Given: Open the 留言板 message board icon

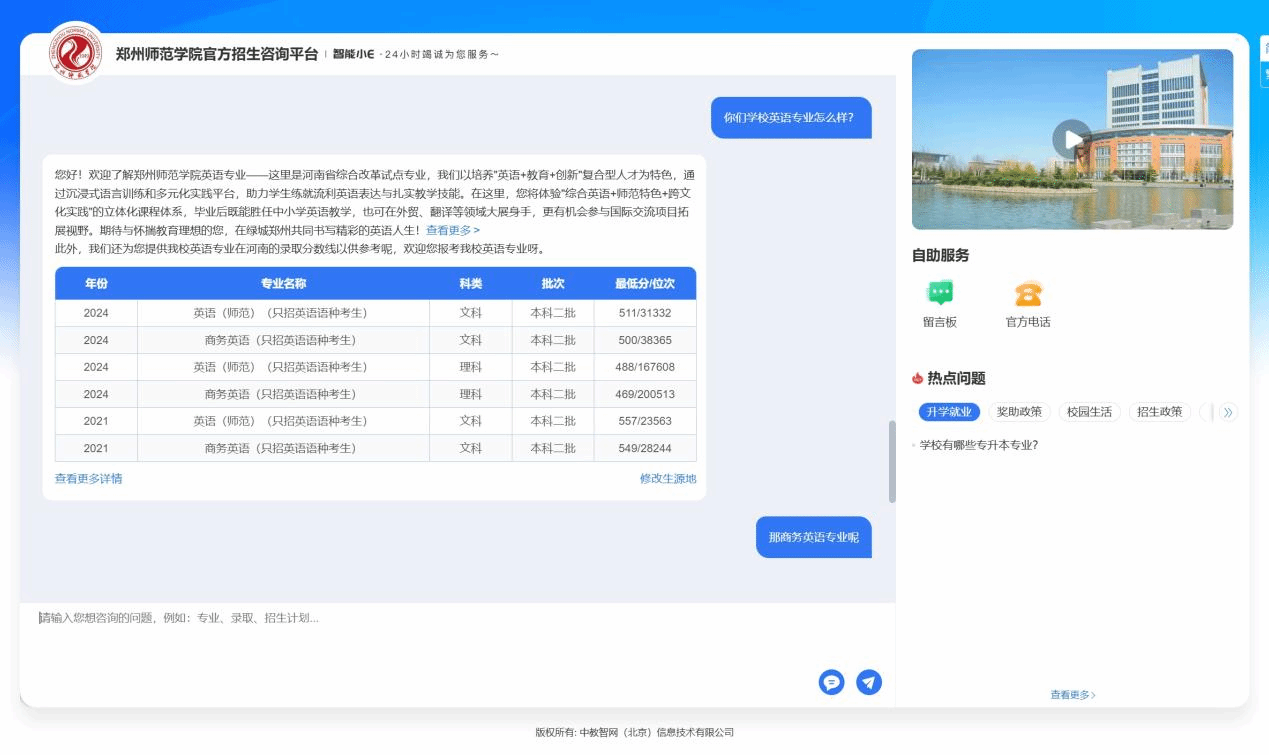Looking at the screenshot, I should (940, 294).
